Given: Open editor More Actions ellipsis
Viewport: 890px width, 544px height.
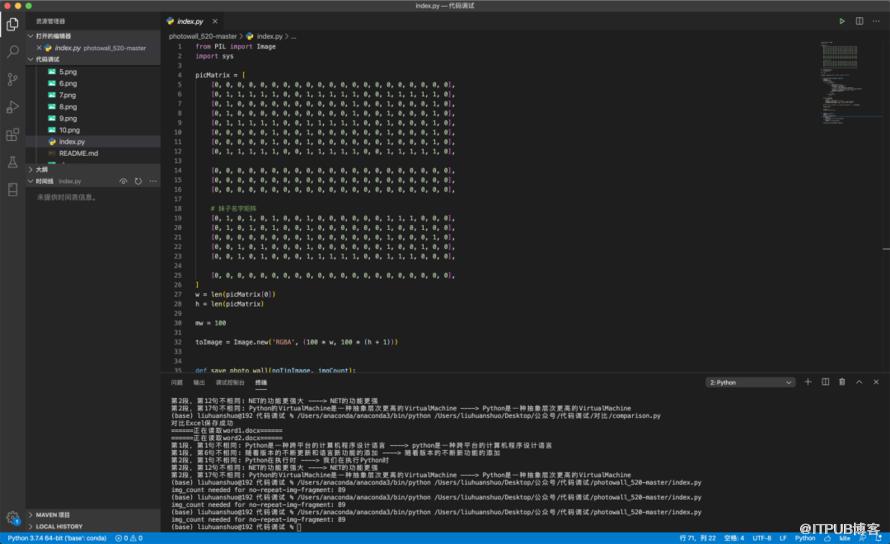Looking at the screenshot, I should (876, 21).
